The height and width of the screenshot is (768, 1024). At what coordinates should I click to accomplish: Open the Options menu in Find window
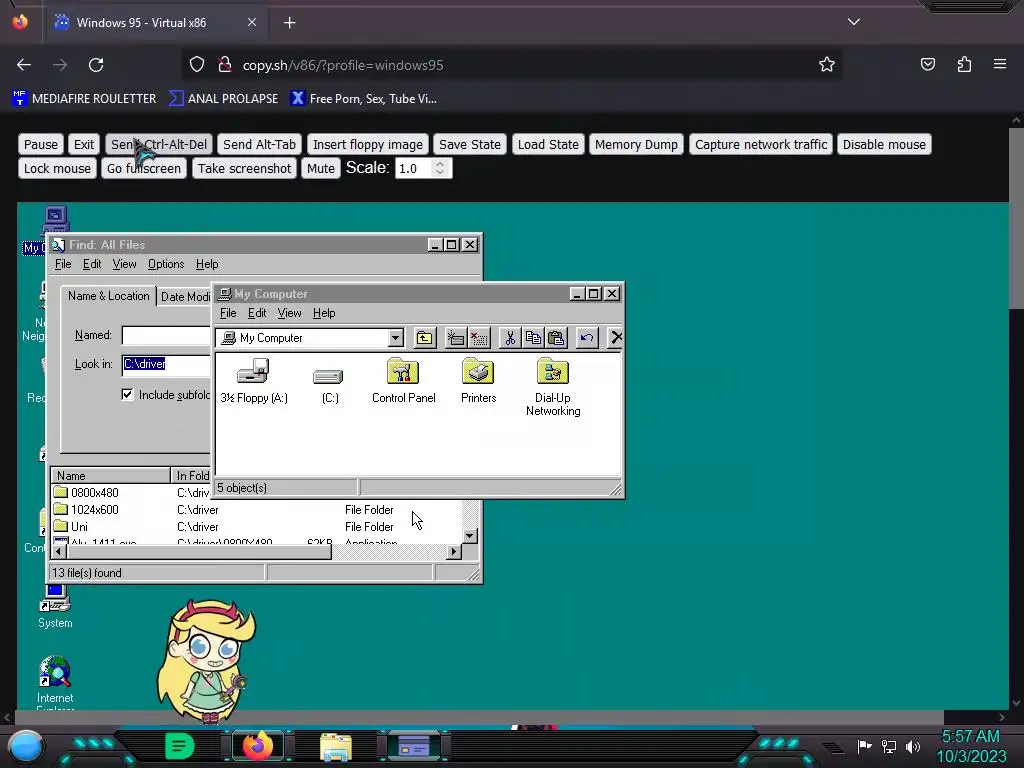click(x=166, y=264)
